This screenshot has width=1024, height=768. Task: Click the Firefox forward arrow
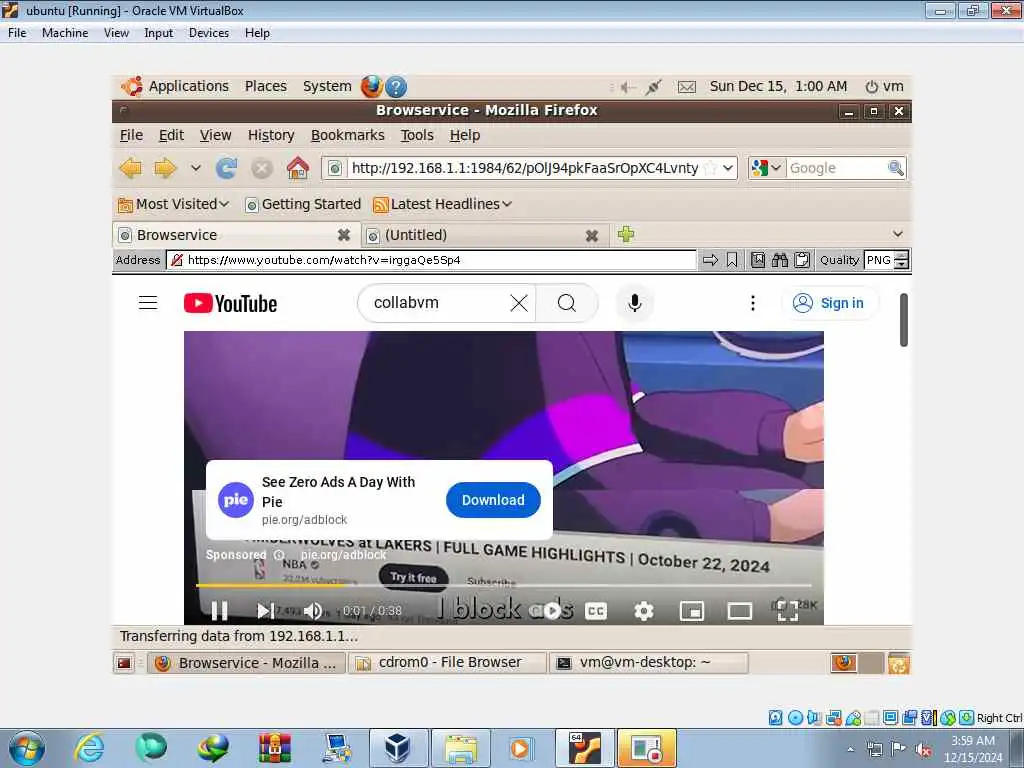[165, 168]
